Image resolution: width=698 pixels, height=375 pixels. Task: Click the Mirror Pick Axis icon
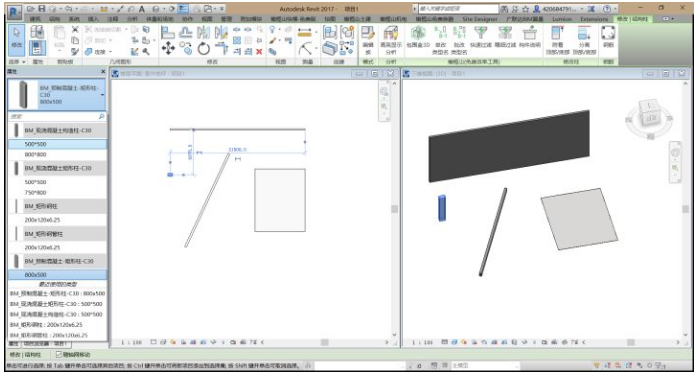(203, 32)
